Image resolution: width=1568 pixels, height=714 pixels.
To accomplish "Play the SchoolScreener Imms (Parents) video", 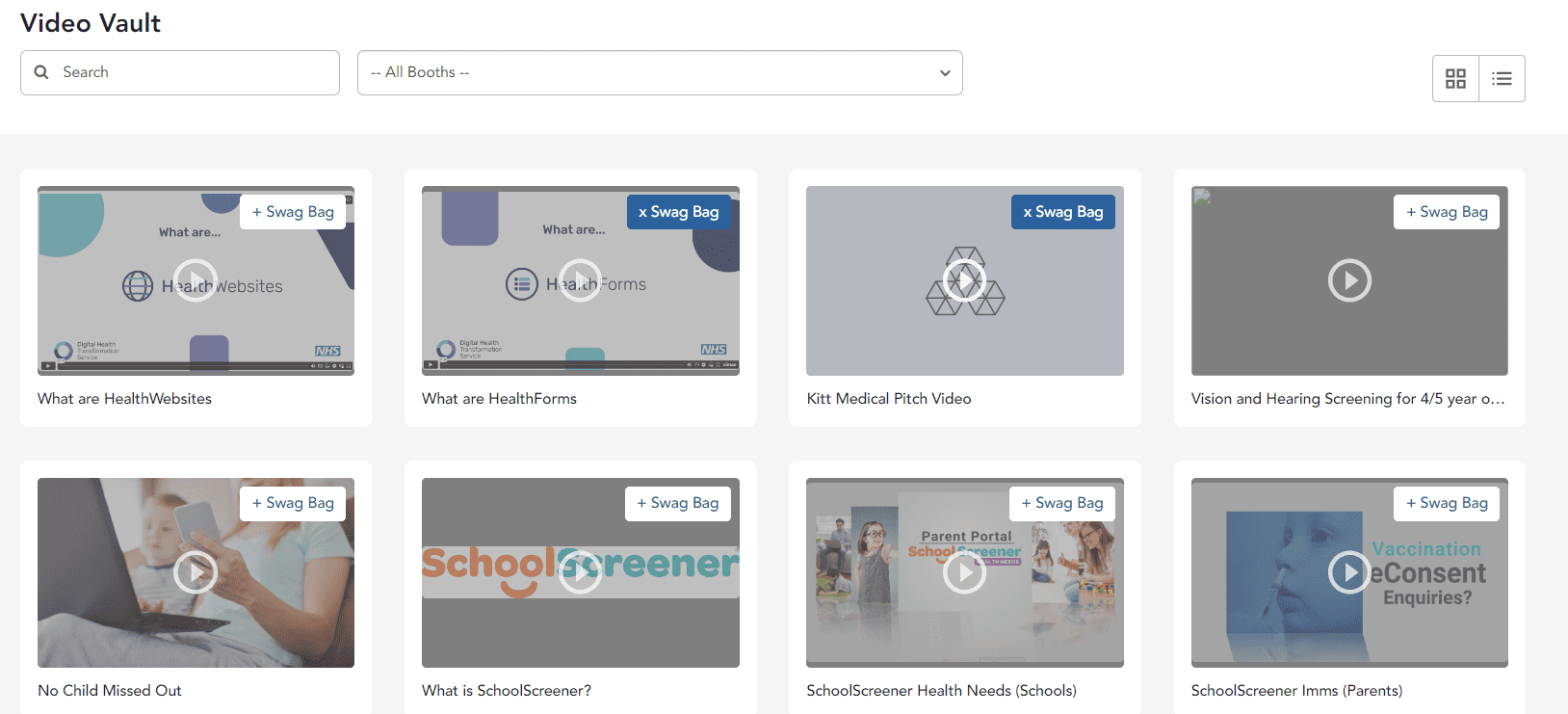I will (x=1349, y=572).
